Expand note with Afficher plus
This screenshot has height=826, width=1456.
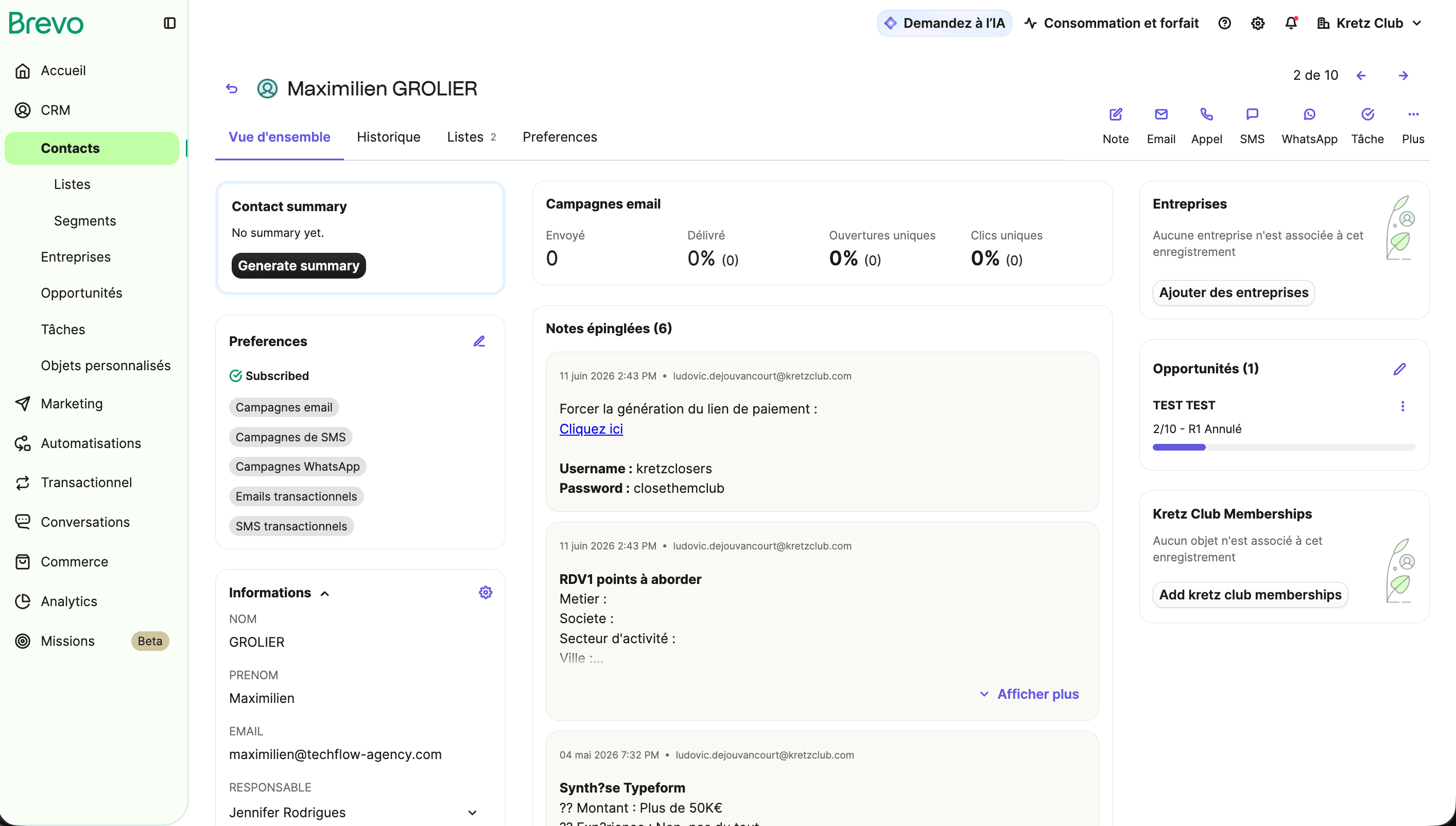coord(1029,694)
